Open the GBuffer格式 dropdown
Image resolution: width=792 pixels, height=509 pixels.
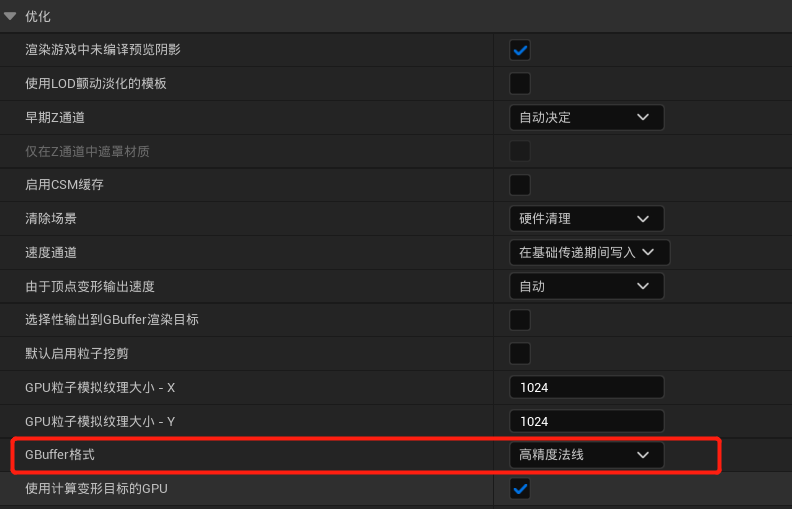point(586,455)
